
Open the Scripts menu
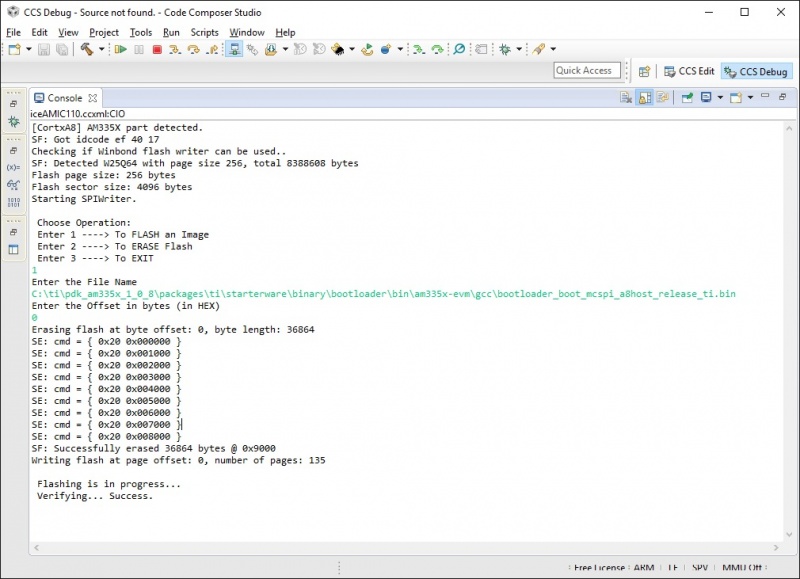202,32
